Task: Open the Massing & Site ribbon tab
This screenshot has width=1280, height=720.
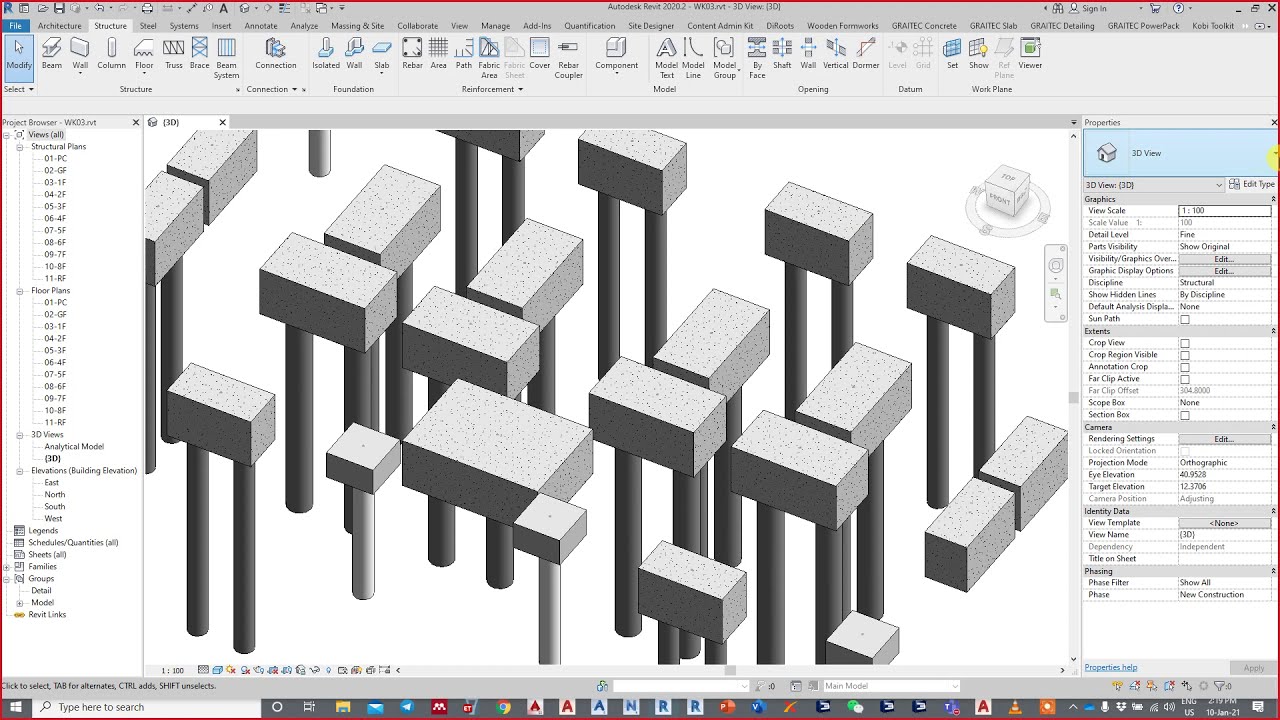Action: 358,26
